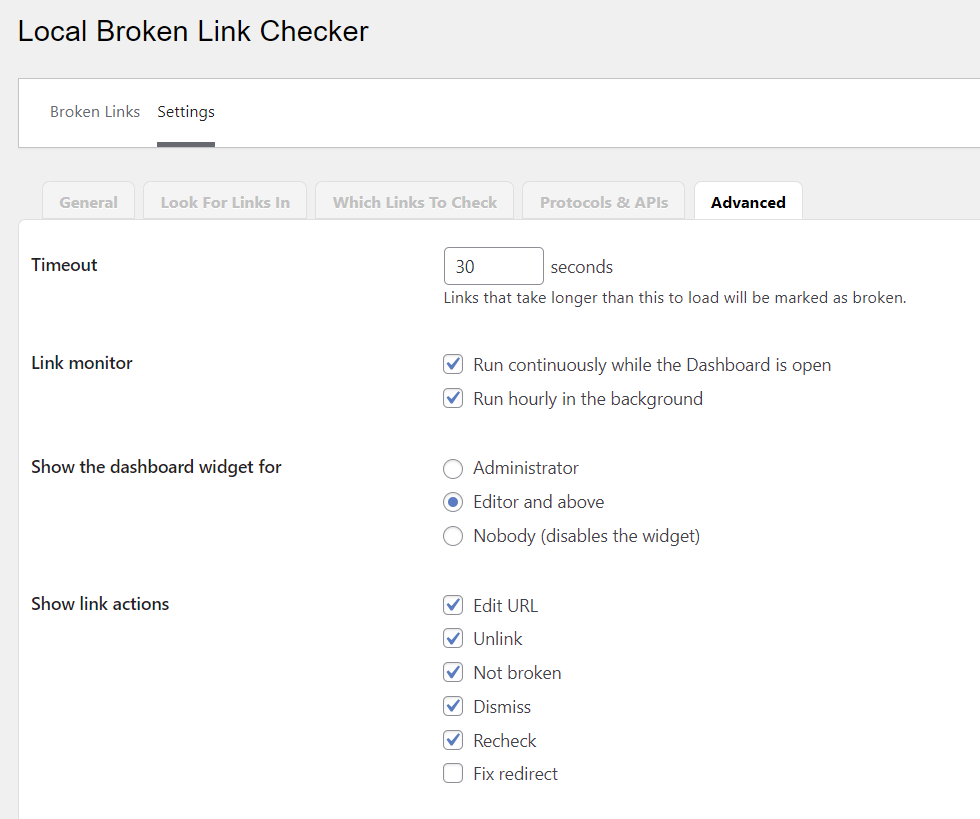This screenshot has width=980, height=819.
Task: Uncheck the Edit URL link action
Action: coord(453,605)
